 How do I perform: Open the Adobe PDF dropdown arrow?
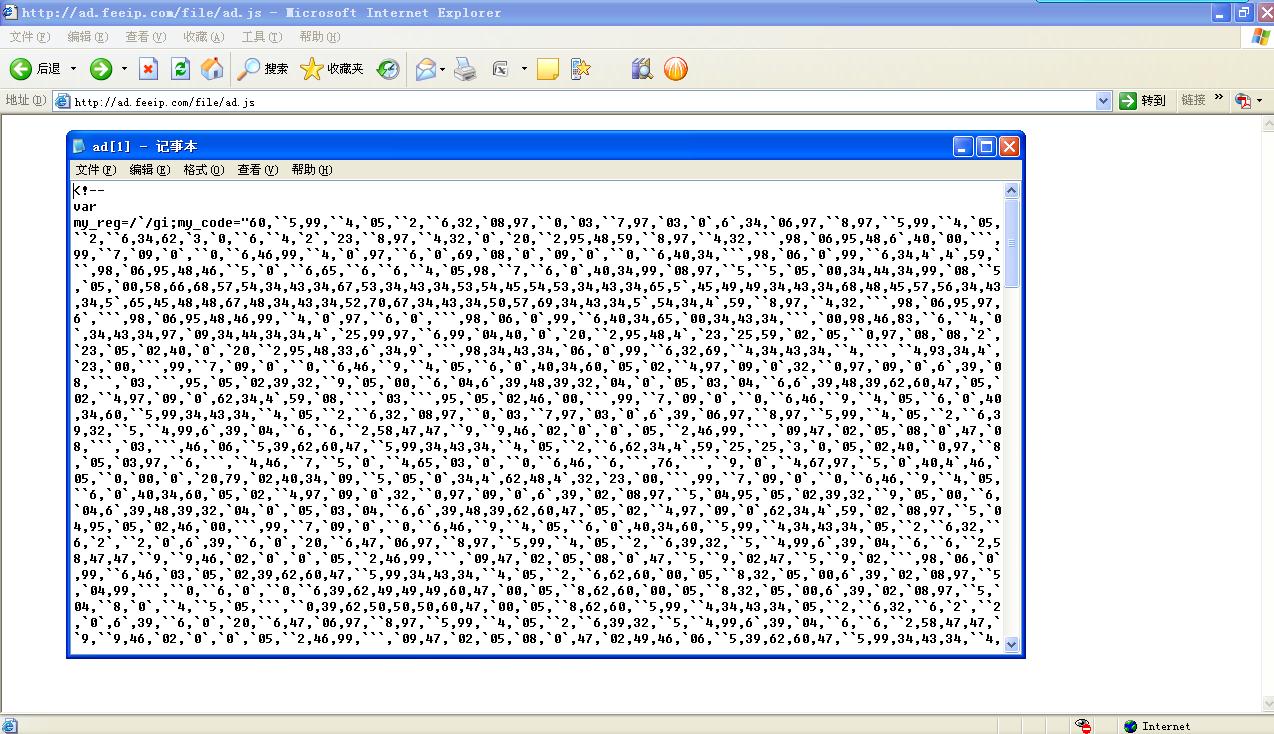click(x=1259, y=101)
